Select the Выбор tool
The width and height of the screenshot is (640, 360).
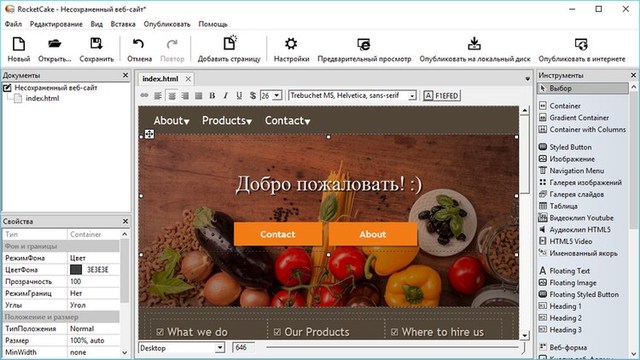coord(582,88)
